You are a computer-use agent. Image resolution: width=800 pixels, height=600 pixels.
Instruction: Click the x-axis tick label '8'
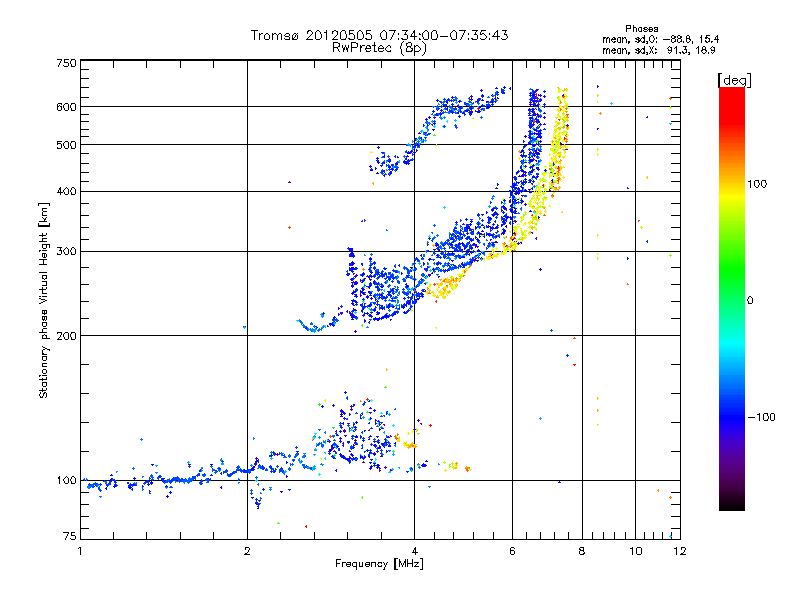tap(582, 551)
